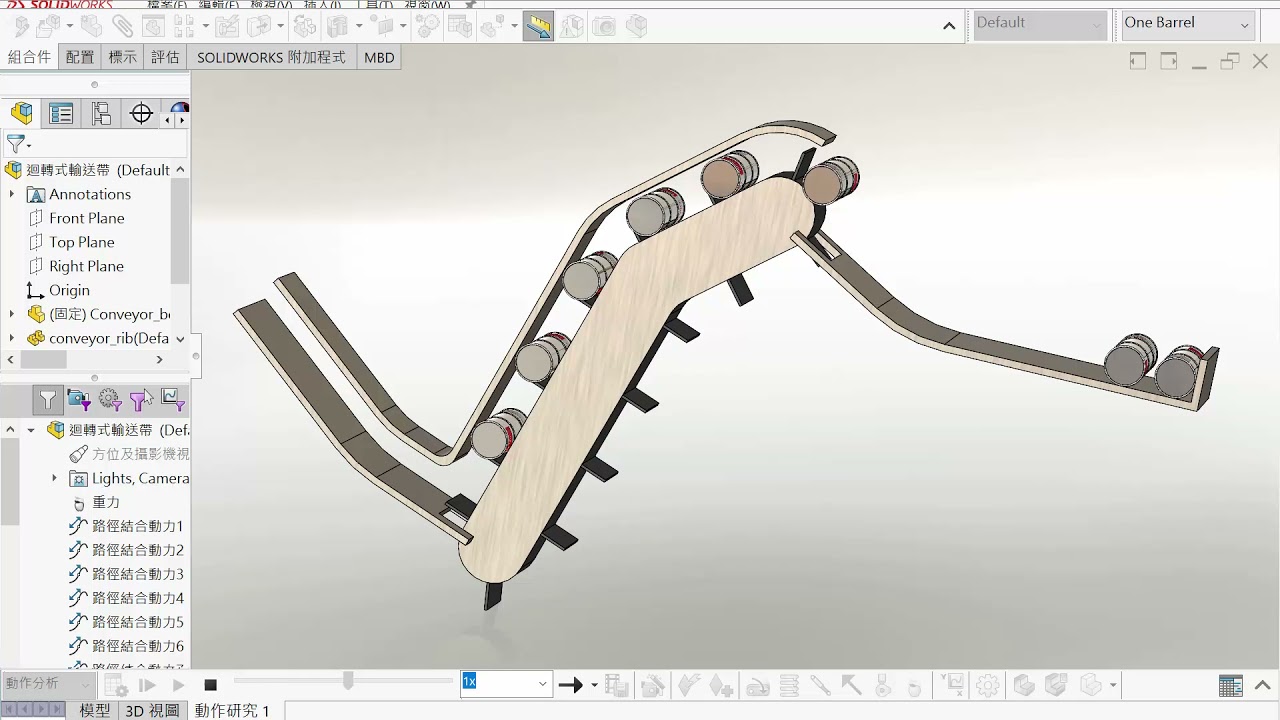1280x720 pixels.
Task: Open the Default display state dropdown
Action: pyautogui.click(x=1040, y=23)
